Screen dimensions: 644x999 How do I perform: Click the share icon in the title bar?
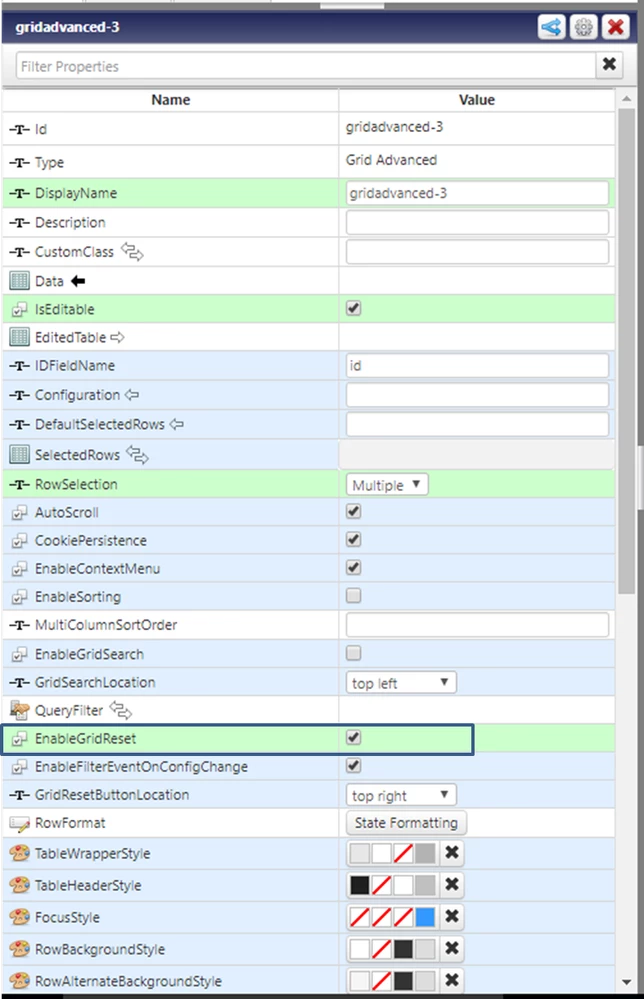pos(552,27)
